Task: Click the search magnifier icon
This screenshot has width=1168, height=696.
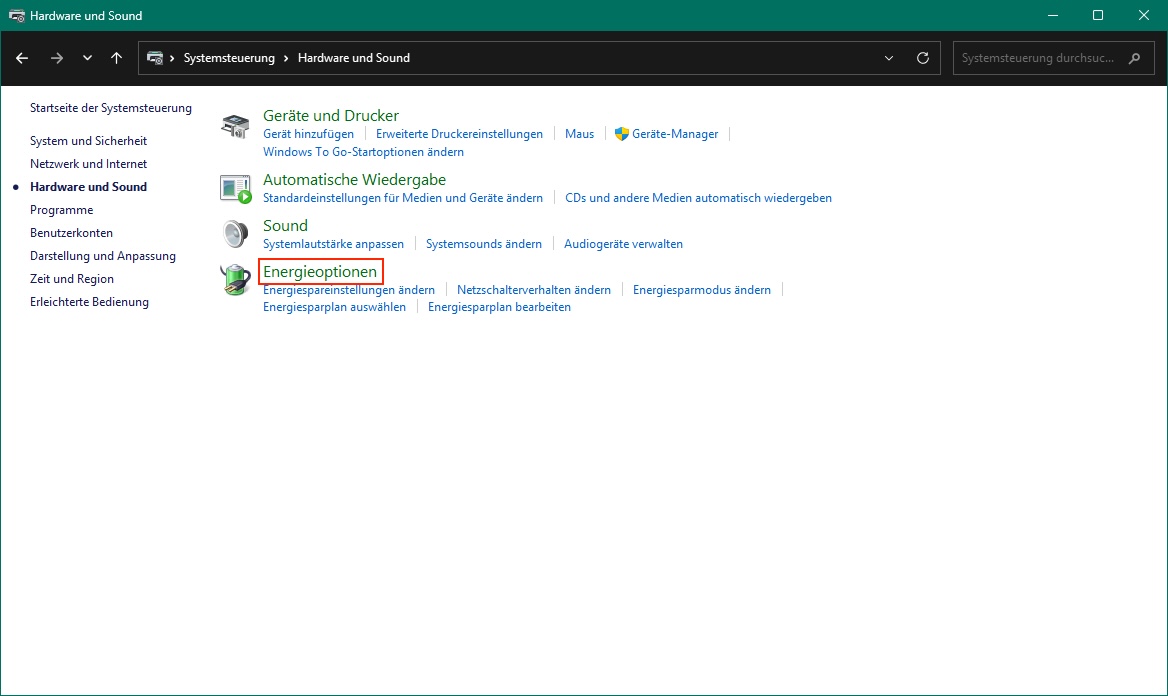Action: 1134,58
